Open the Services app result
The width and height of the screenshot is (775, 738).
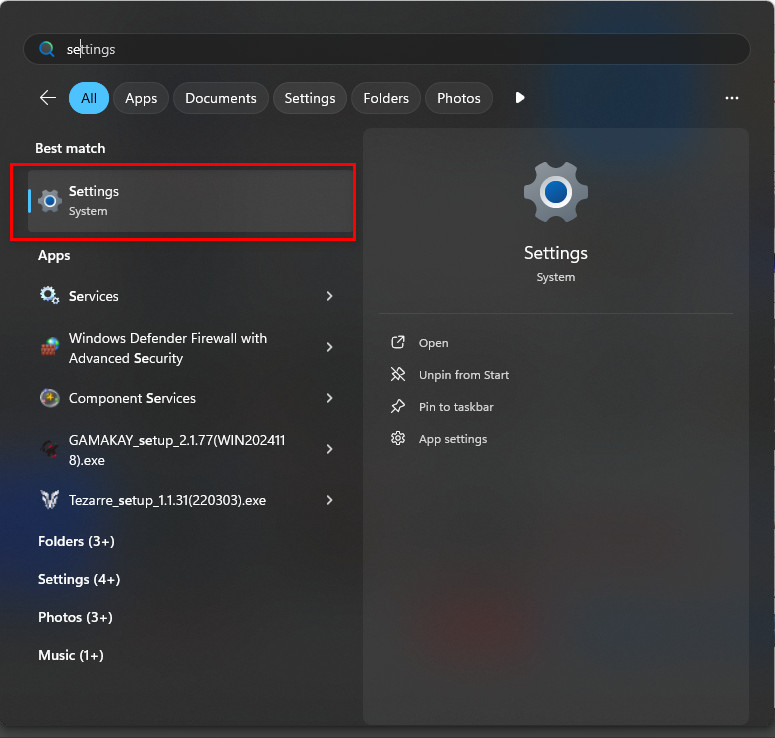click(x=185, y=296)
